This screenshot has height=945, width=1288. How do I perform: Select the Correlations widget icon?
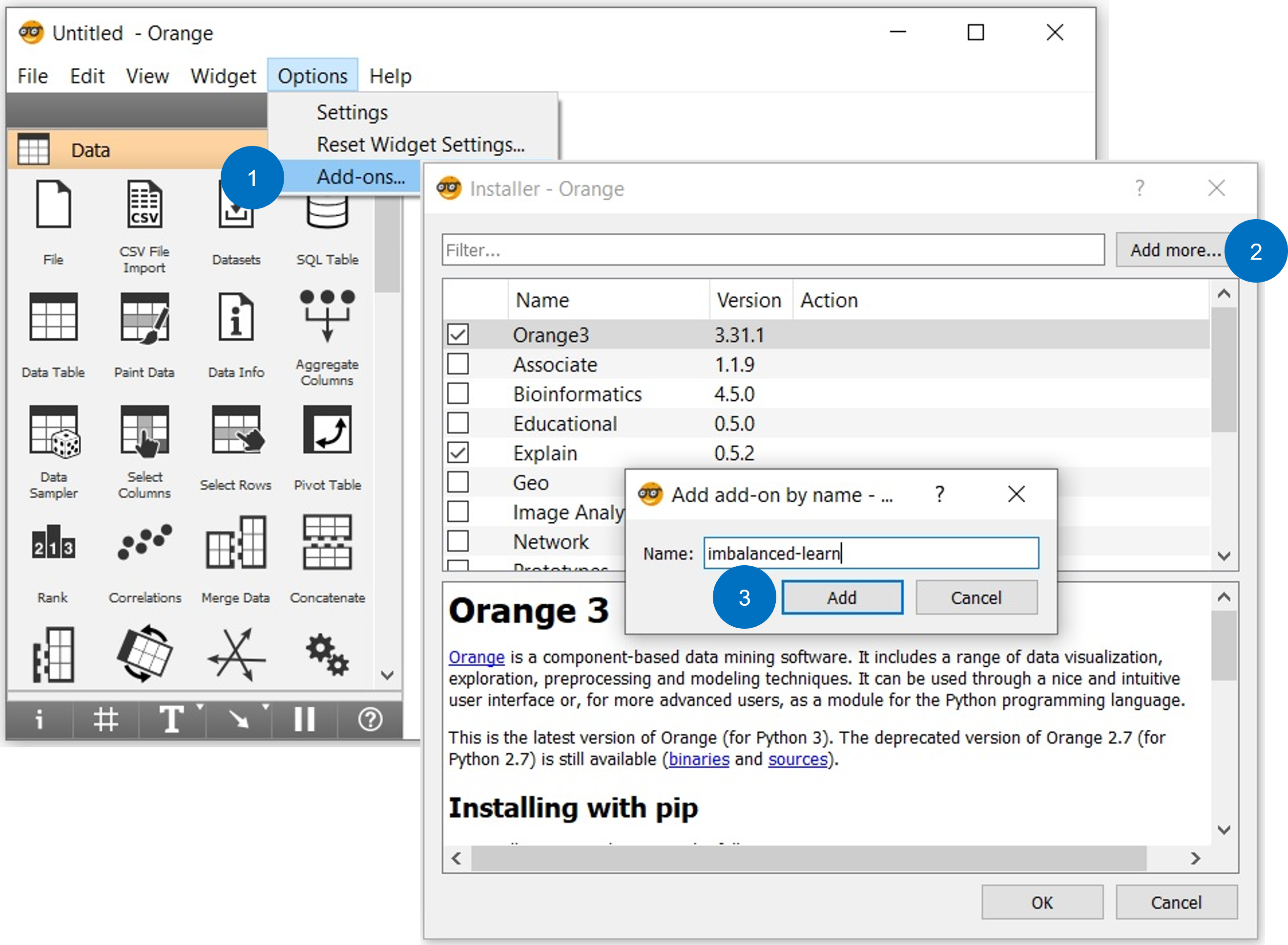144,542
